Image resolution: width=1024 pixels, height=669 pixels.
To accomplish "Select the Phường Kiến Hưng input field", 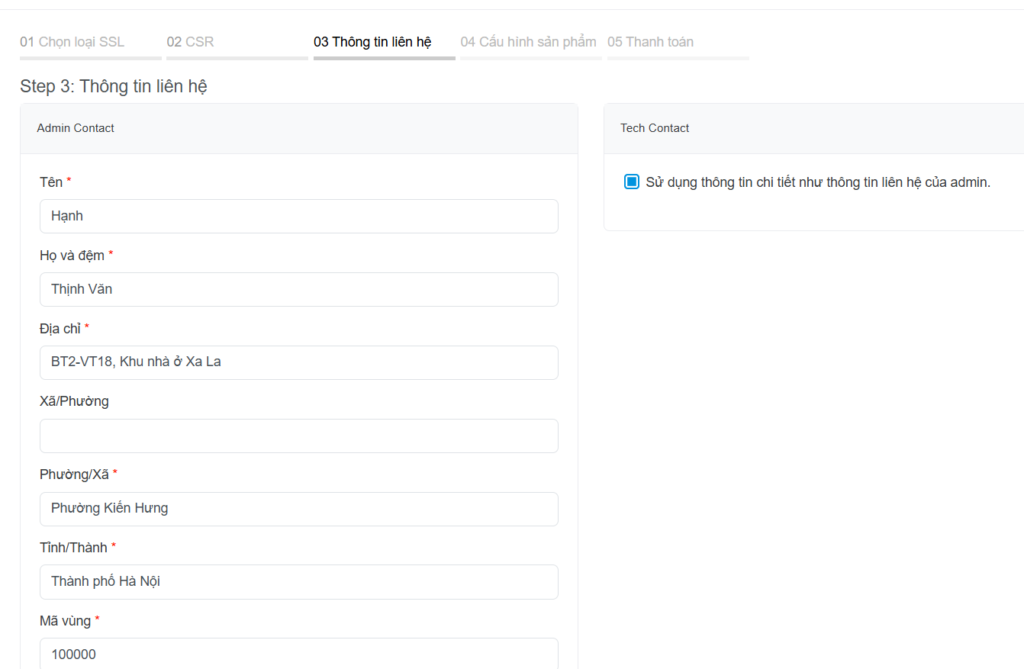I will (x=299, y=508).
